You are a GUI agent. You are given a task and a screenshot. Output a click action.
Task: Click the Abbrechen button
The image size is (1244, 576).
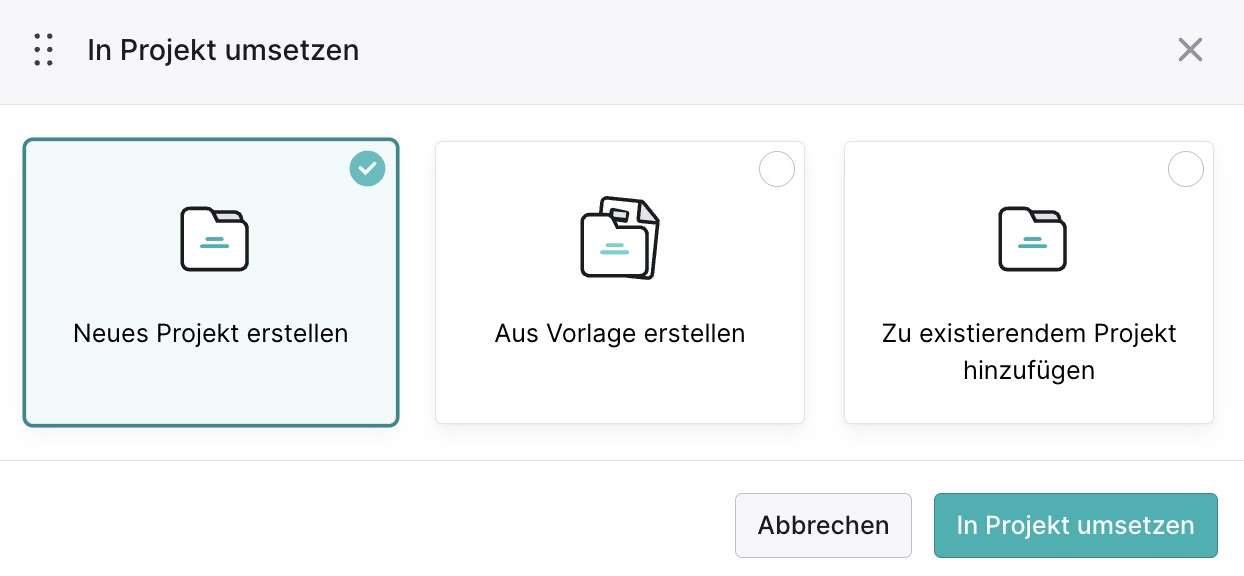tap(823, 525)
